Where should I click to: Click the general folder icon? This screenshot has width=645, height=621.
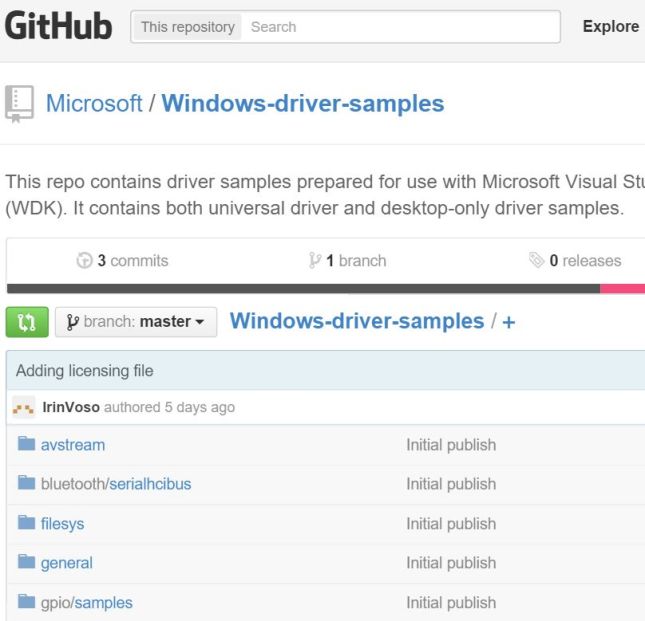point(26,563)
